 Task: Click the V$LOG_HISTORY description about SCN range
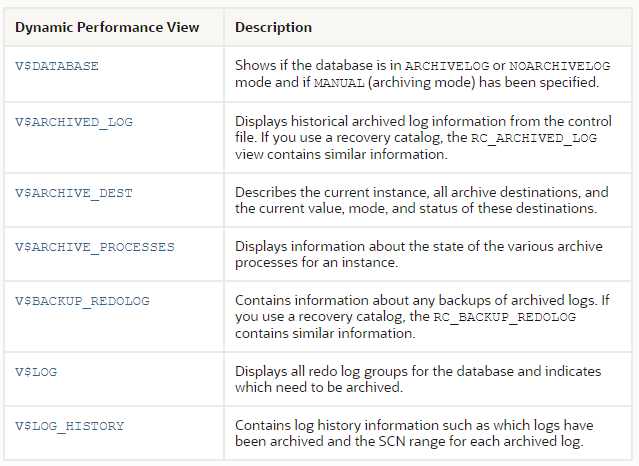414,433
